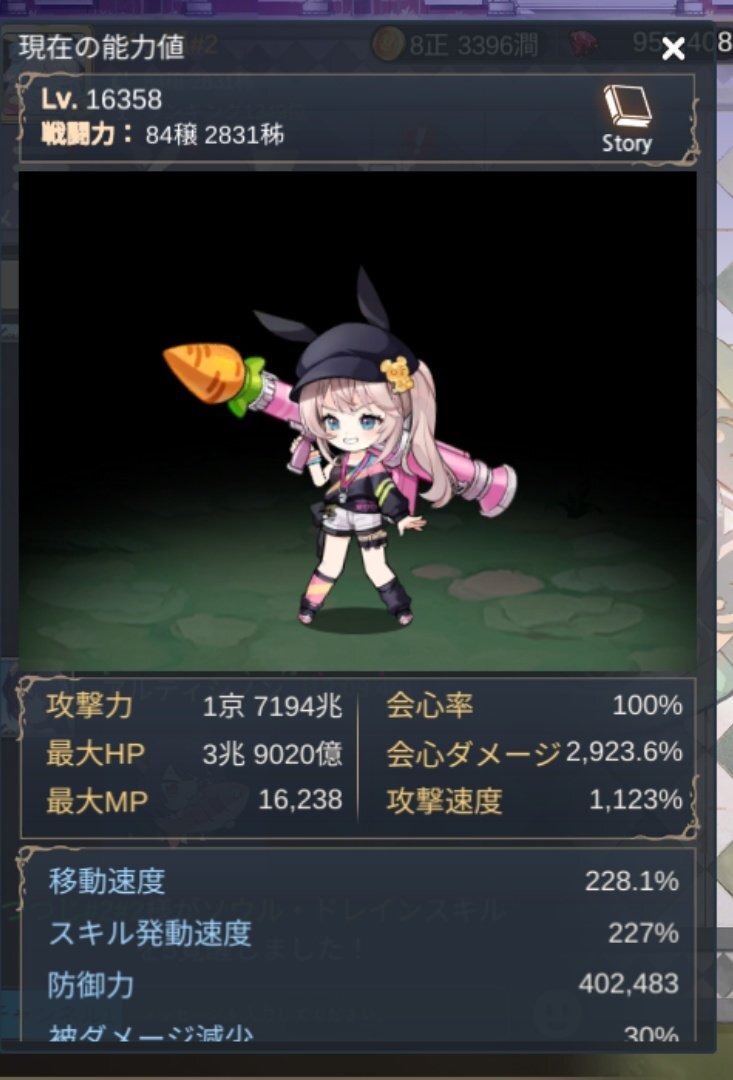Open the Story book icon
The width and height of the screenshot is (733, 1080).
point(627,118)
